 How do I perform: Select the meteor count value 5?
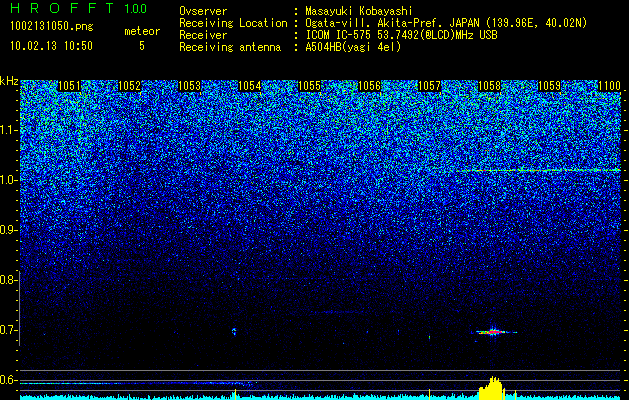pos(142,46)
